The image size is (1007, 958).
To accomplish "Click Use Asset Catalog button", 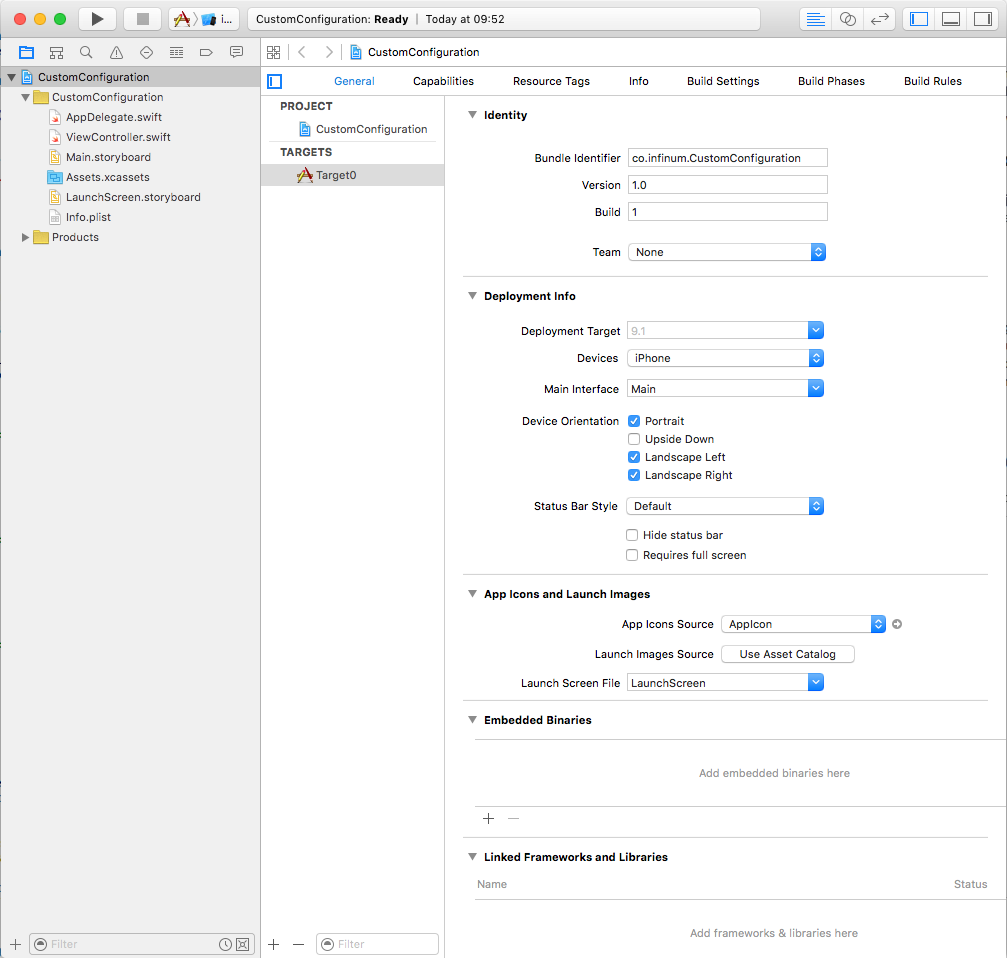I will (787, 654).
